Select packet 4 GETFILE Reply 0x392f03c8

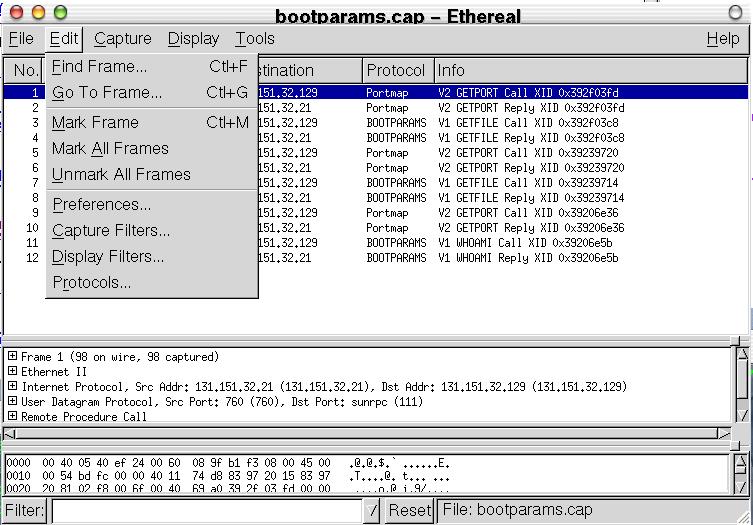(376, 137)
